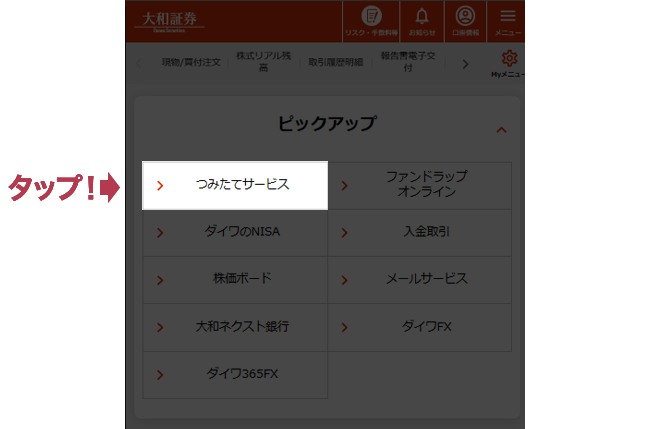
Task: Open the hamburger メニュー icon
Action: [x=508, y=17]
